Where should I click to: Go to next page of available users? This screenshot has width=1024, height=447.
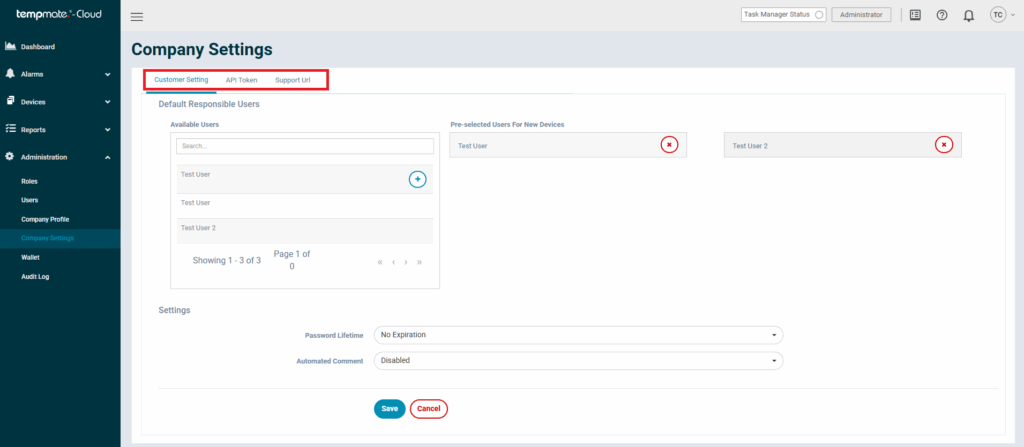click(406, 262)
